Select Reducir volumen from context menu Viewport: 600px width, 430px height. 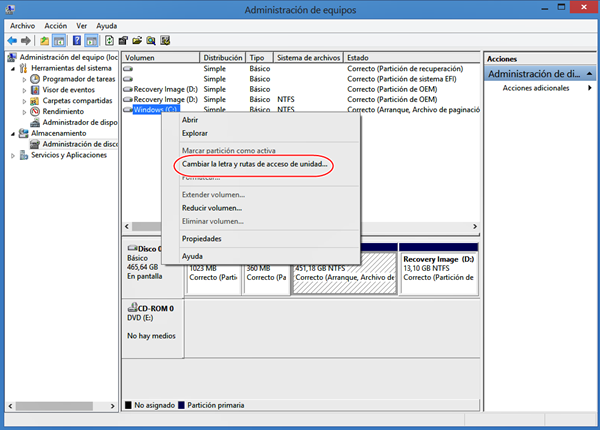point(211,208)
